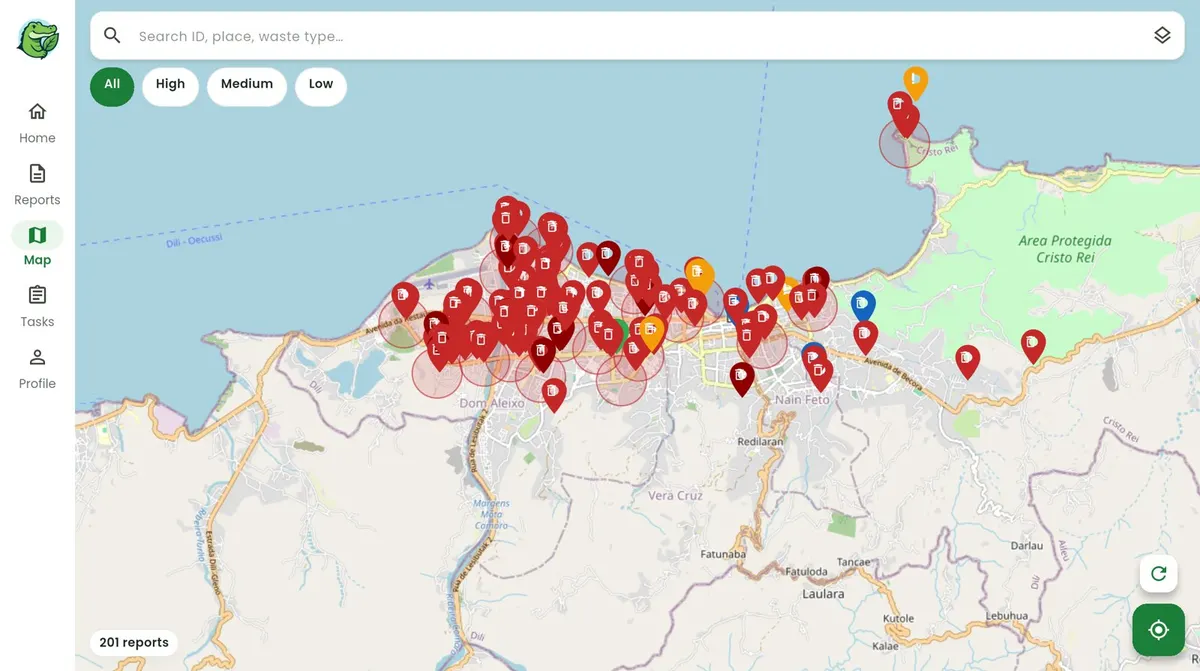
Task: Open the Profile page
Action: tap(37, 369)
